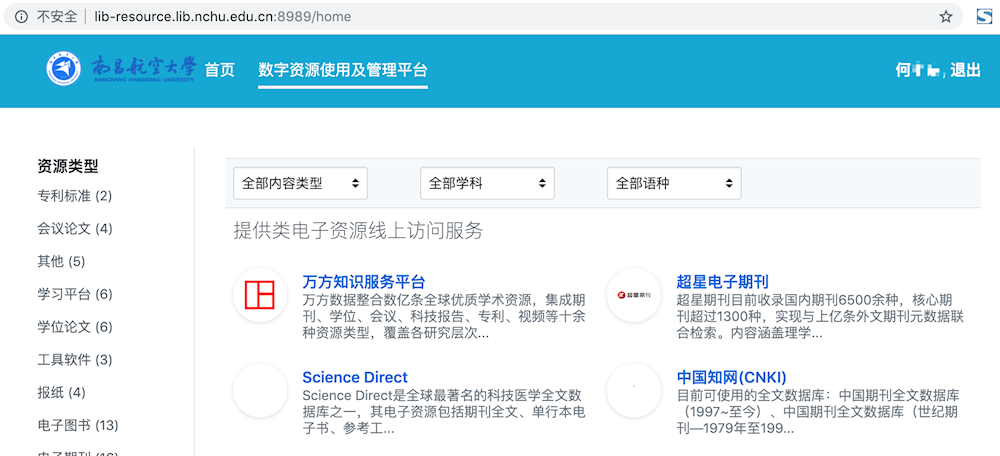Viewport: 1000px width, 456px height.
Task: Click 退出 to log out
Action: click(x=965, y=70)
